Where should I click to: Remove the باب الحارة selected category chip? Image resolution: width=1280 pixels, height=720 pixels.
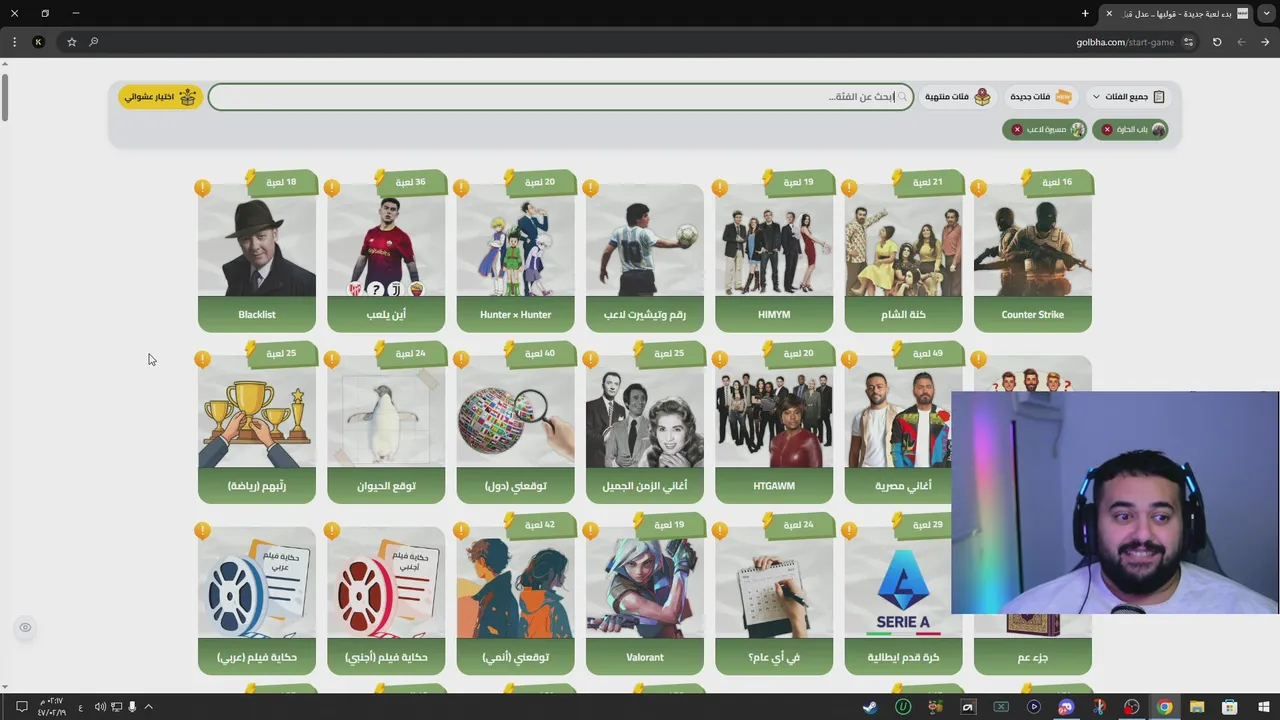[x=1107, y=130]
